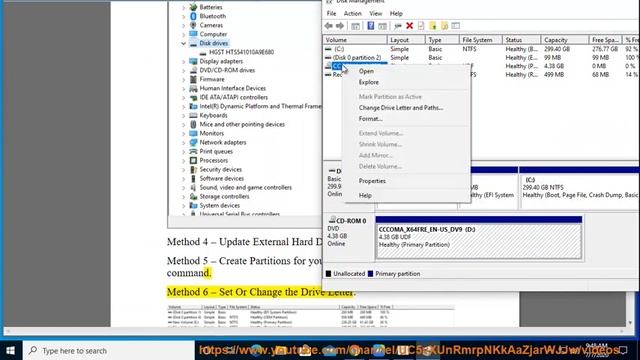
Task: Click the Type here to search box
Action: coord(109,351)
